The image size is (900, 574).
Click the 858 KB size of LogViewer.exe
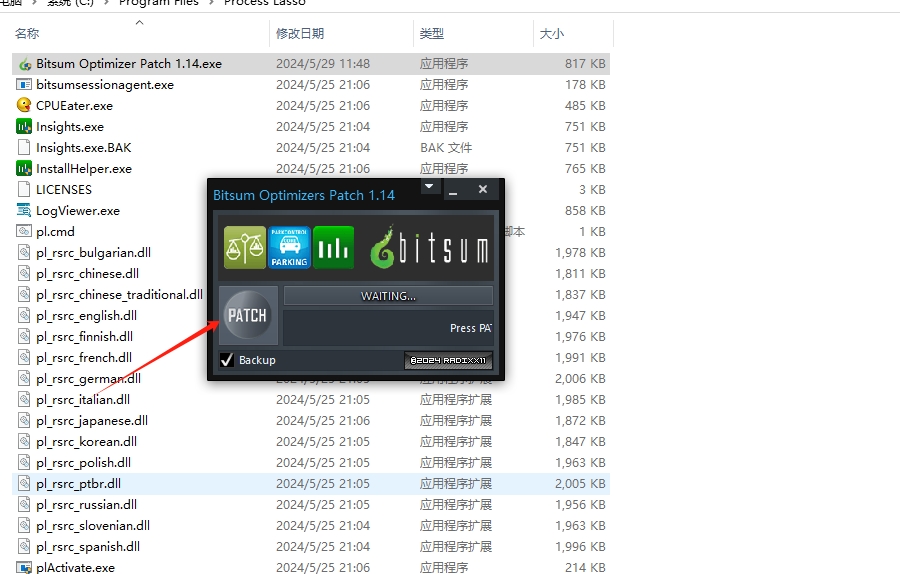tap(585, 211)
